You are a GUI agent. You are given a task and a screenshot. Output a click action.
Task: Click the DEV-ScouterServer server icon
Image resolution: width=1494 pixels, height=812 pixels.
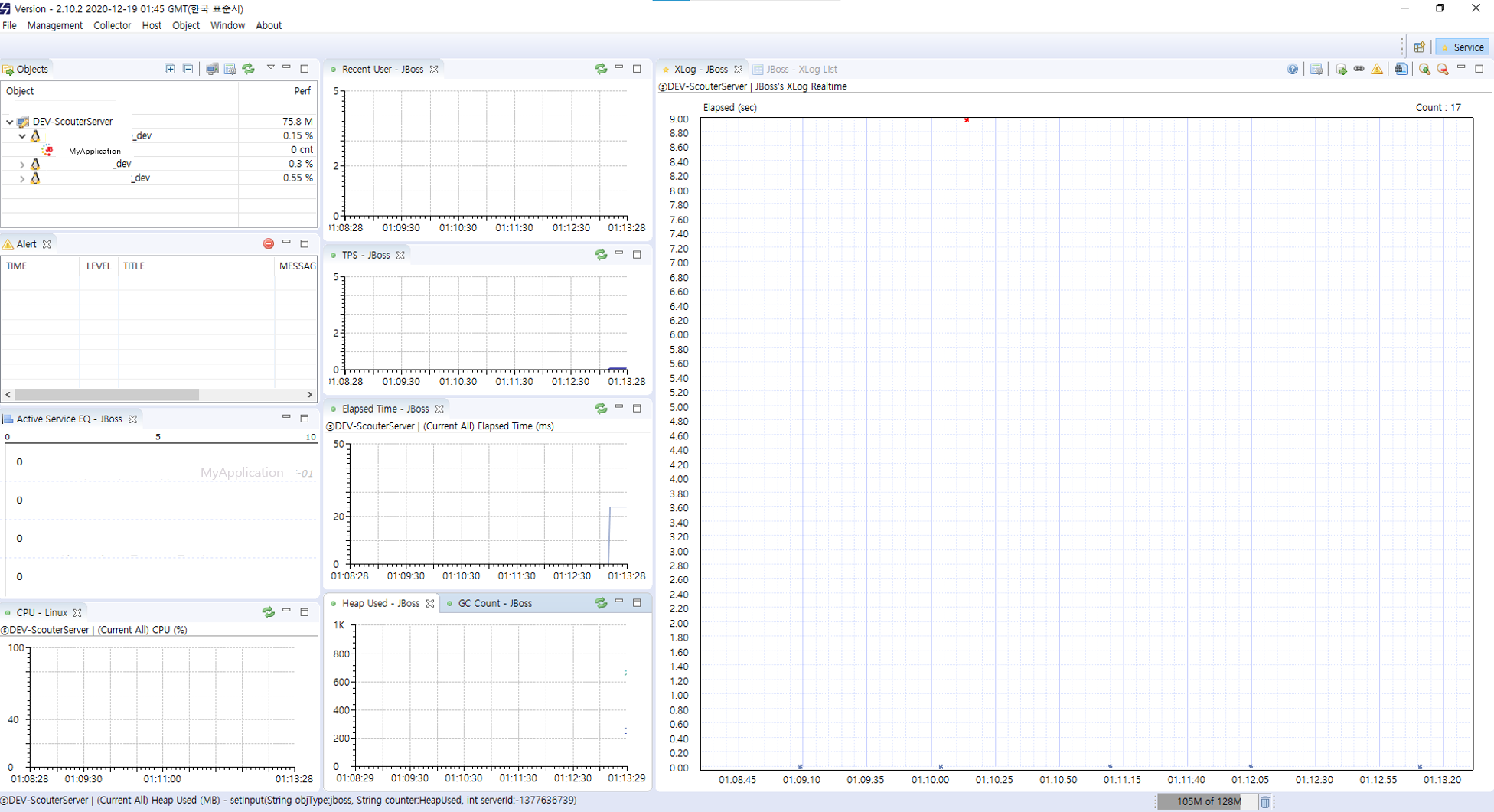click(23, 122)
